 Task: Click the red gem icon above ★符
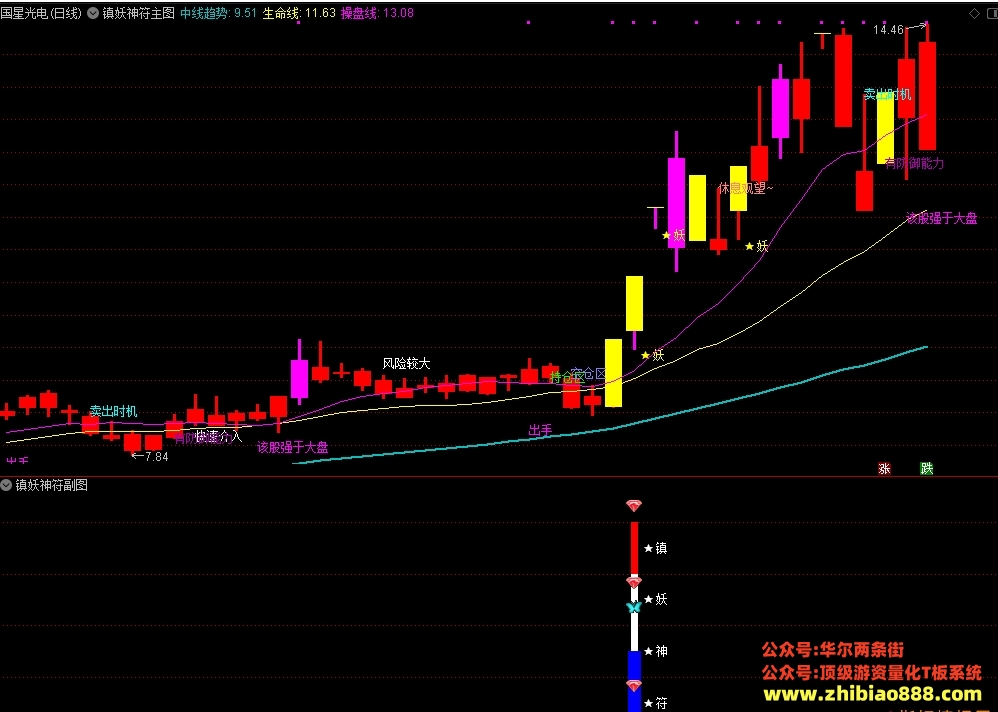[x=633, y=686]
